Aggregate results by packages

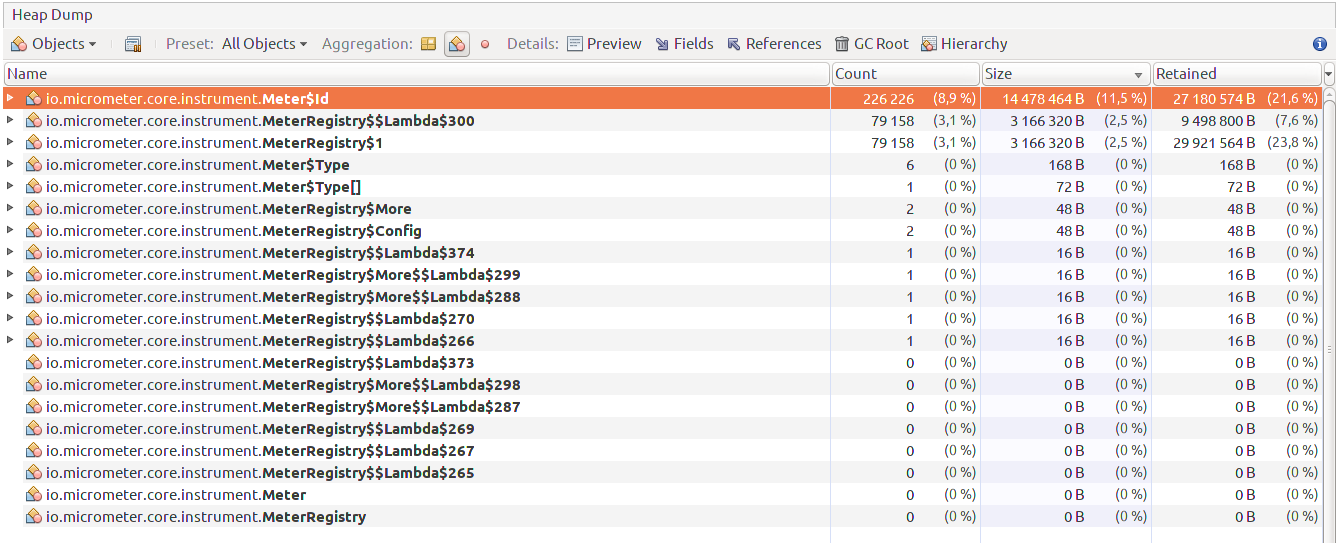[x=428, y=44]
